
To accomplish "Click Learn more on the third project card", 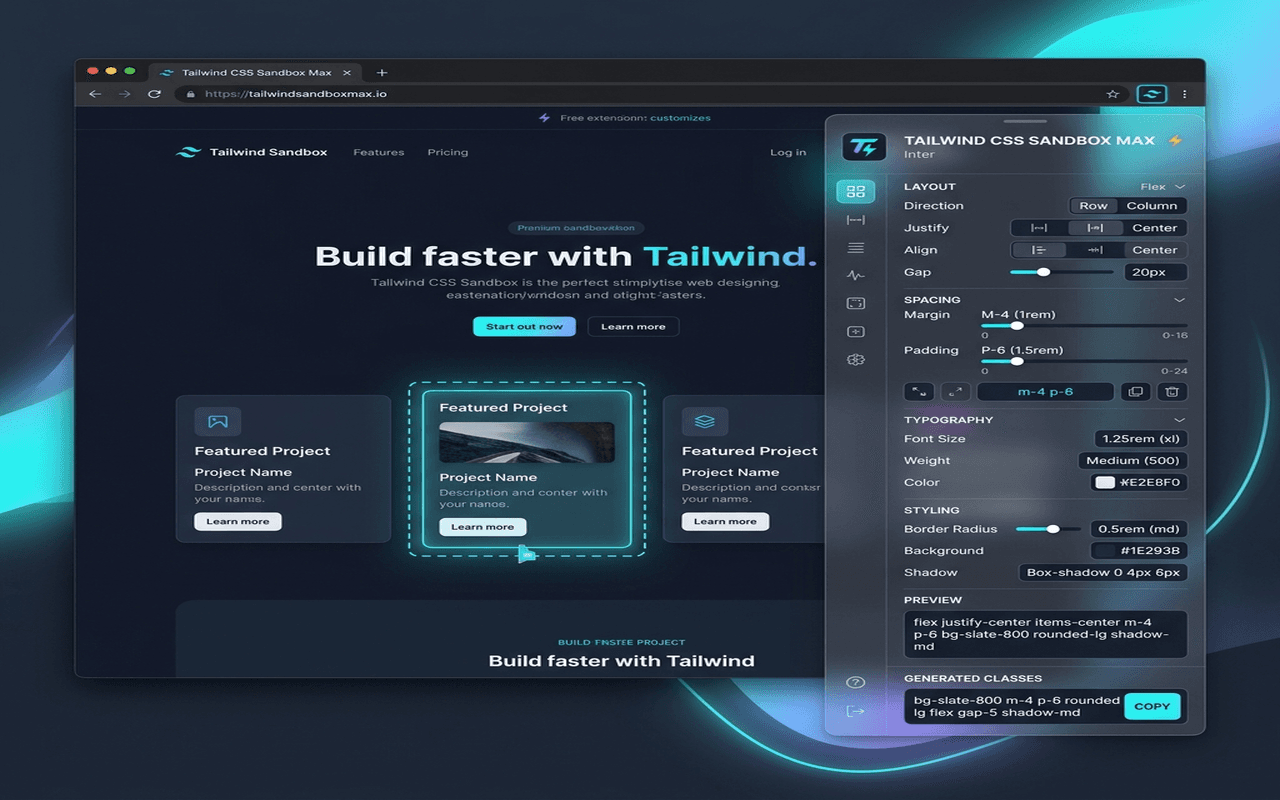I will coord(725,521).
